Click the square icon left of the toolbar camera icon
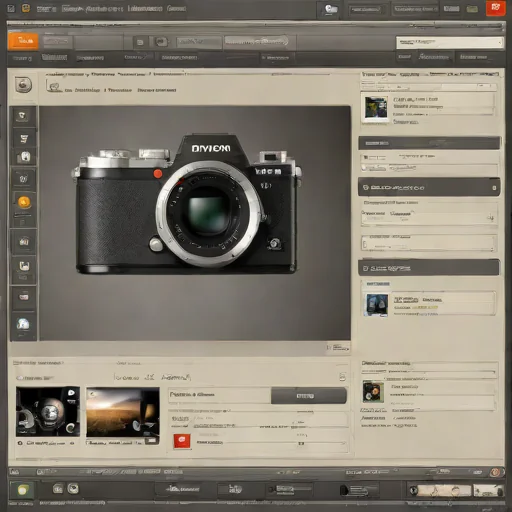Screen dimensions: 512x512 pos(140,42)
